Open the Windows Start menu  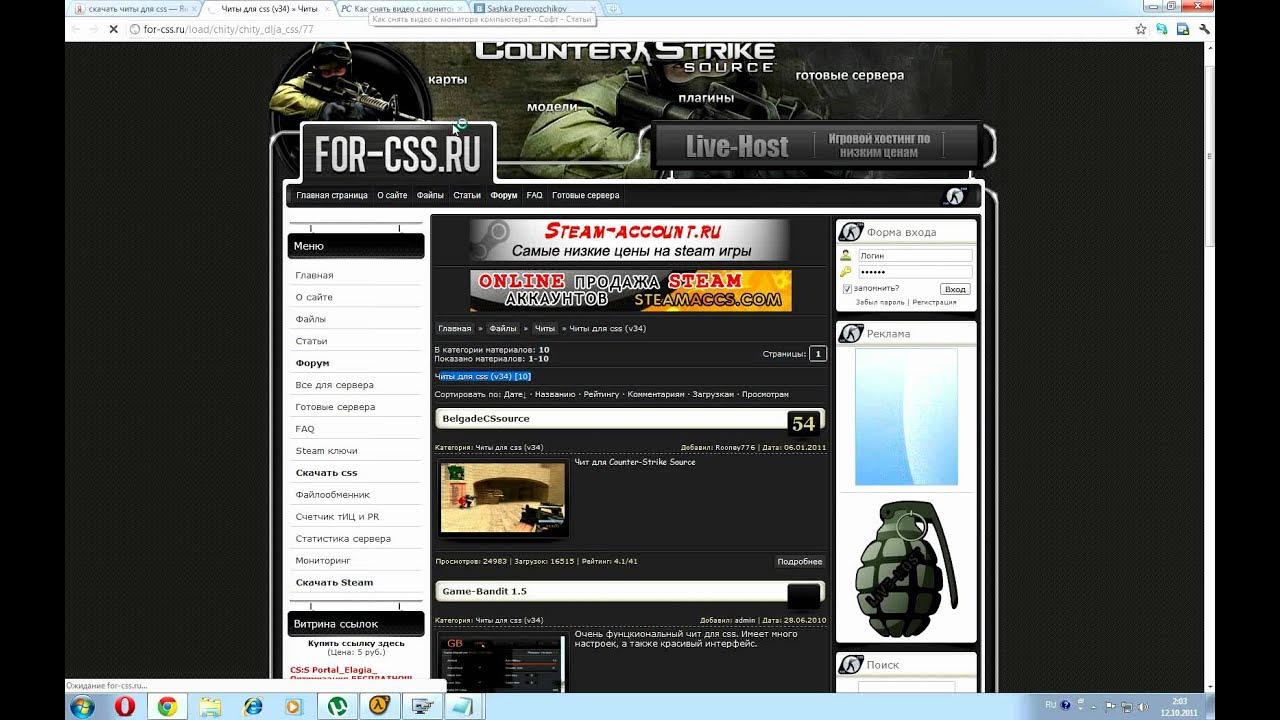(83, 706)
